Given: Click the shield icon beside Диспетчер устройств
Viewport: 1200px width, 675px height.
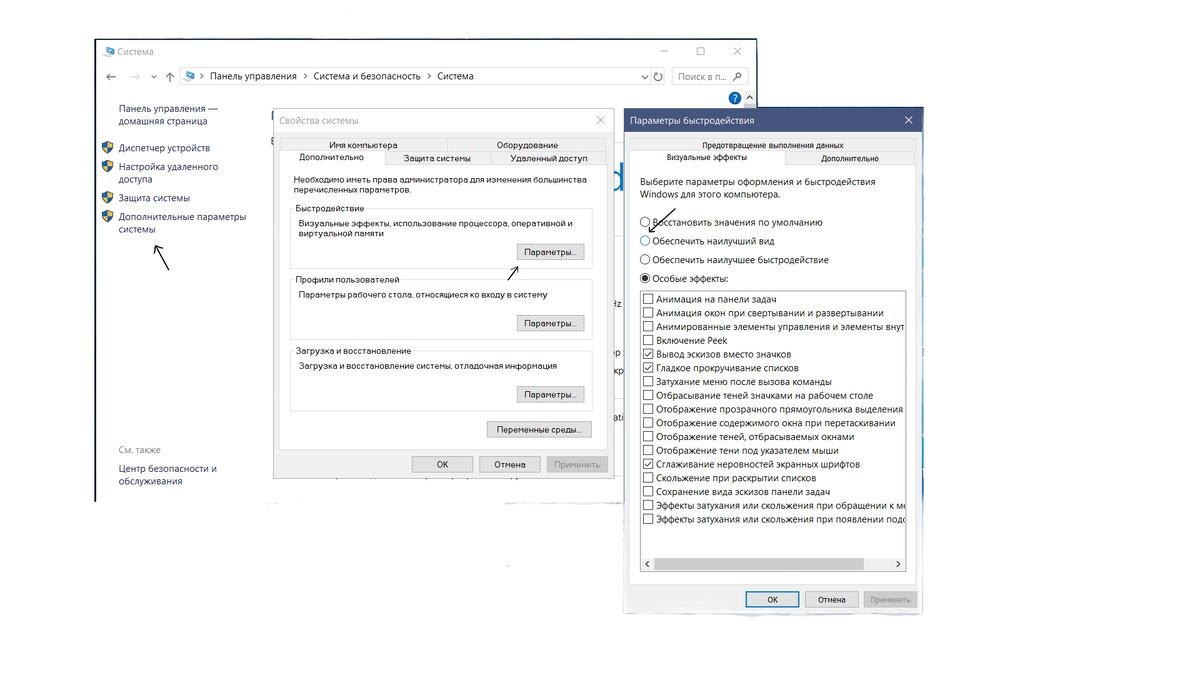Looking at the screenshot, I should tap(108, 147).
